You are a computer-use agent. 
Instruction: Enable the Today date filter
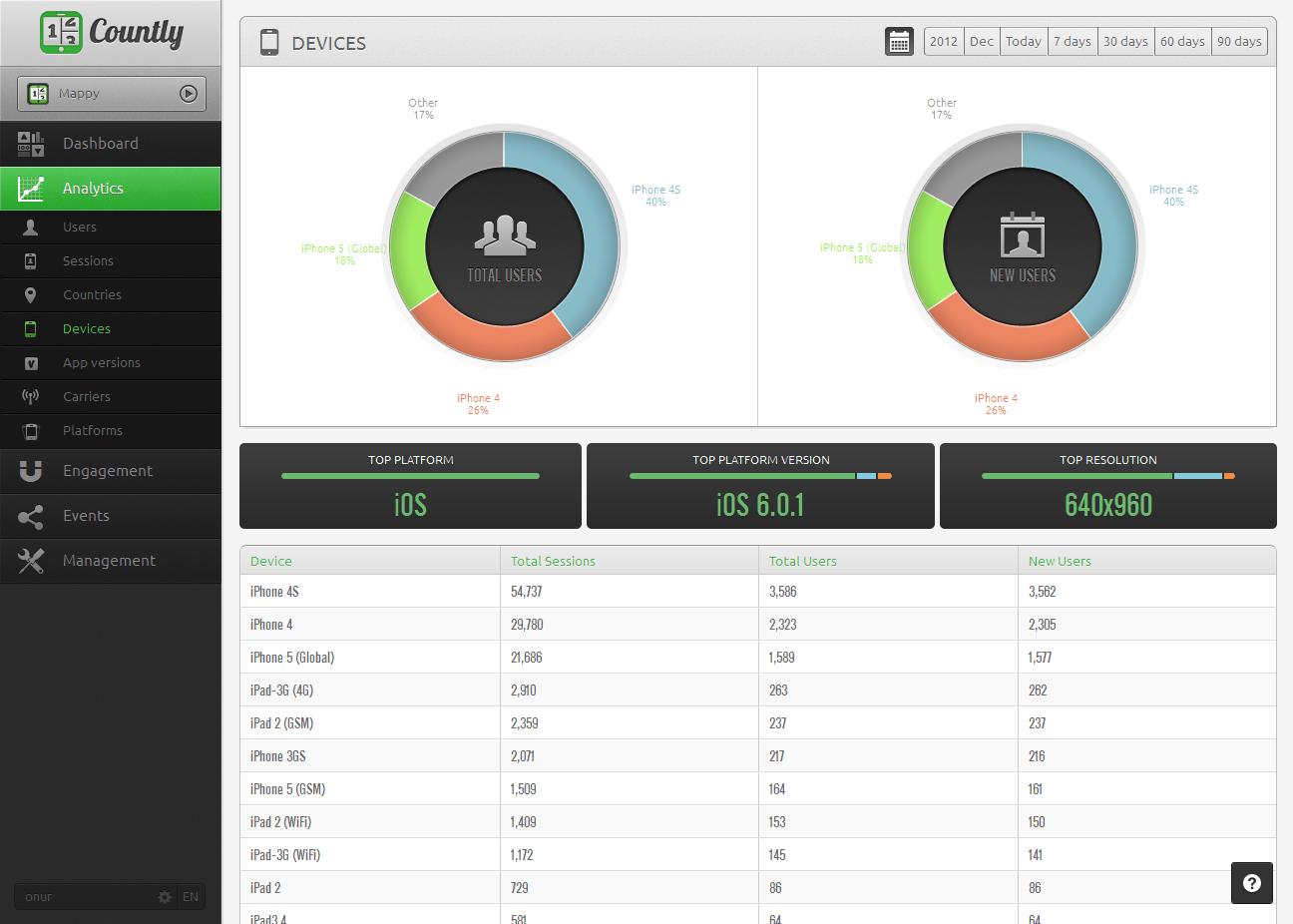click(1023, 41)
